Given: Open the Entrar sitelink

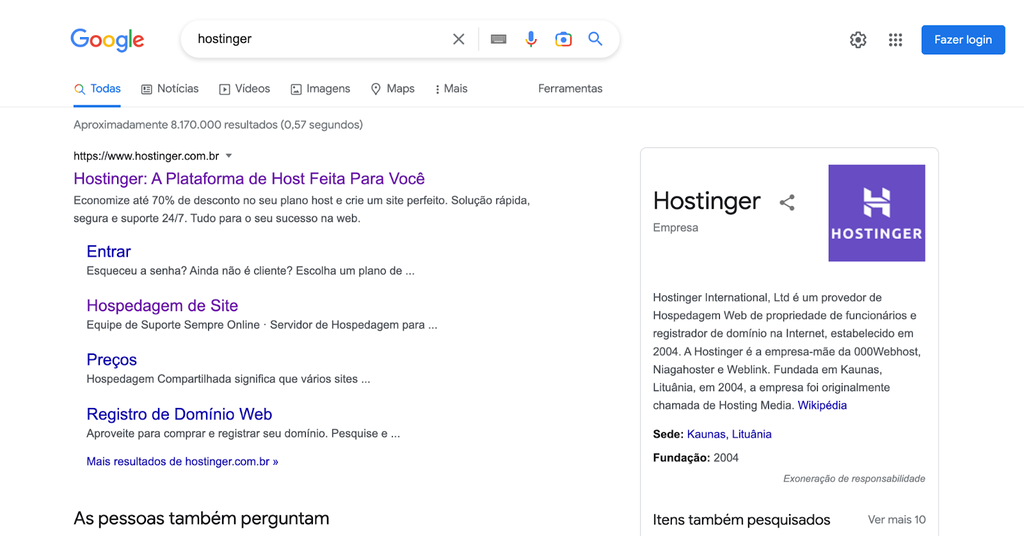Looking at the screenshot, I should click(108, 251).
